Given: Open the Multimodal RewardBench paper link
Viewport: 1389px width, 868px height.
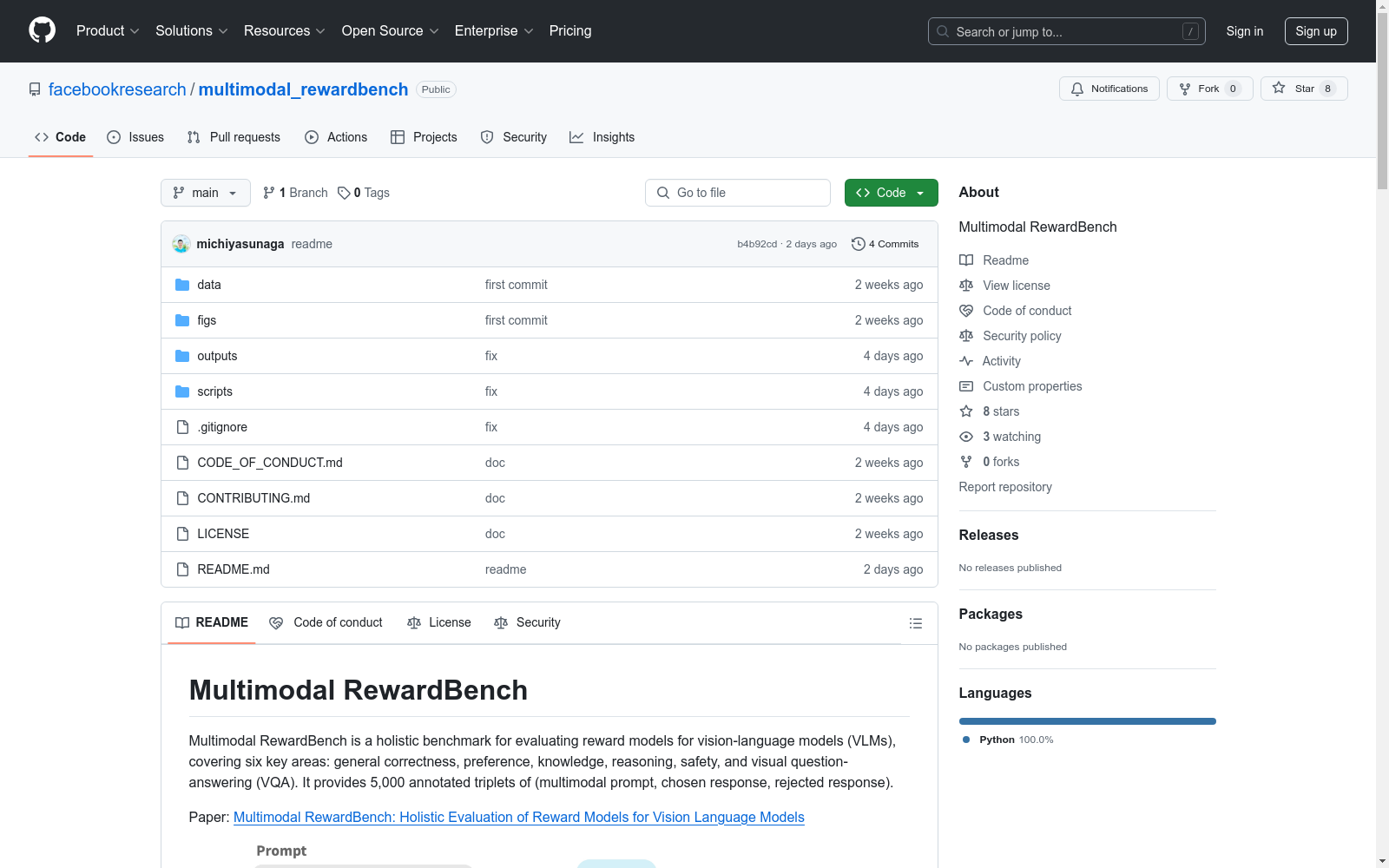Looking at the screenshot, I should (519, 818).
